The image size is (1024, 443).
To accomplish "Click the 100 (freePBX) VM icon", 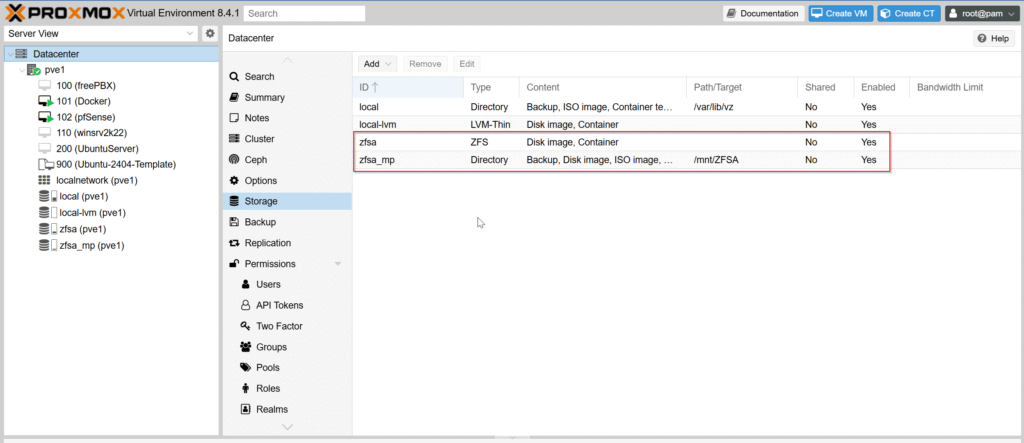I will click(x=44, y=86).
